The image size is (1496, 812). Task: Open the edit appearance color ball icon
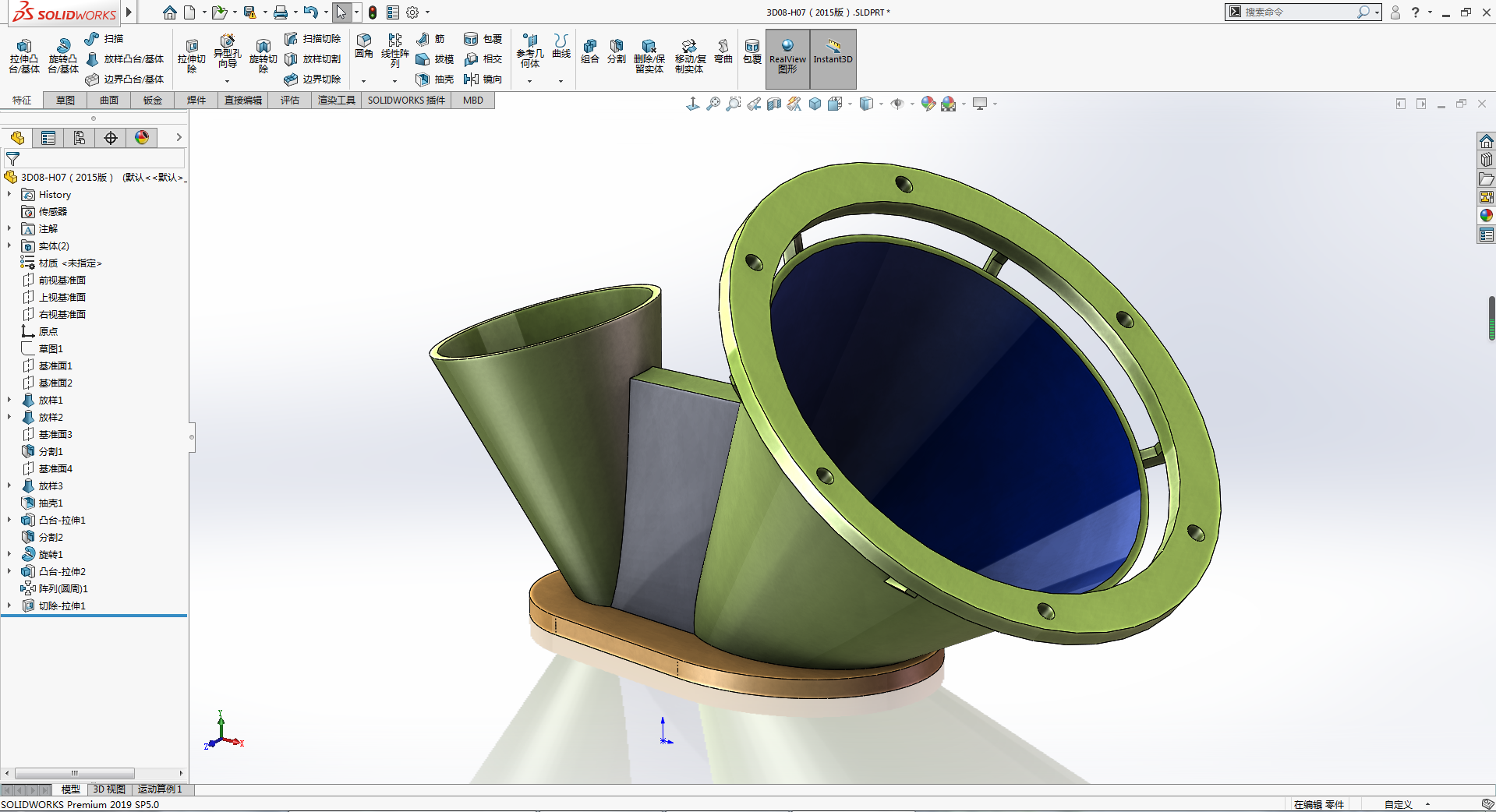[x=928, y=104]
